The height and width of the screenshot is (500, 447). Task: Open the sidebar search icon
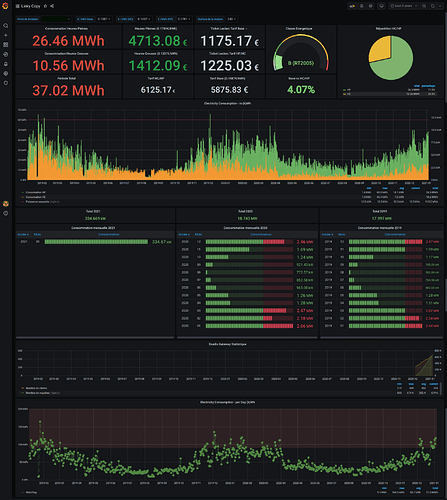tap(6, 26)
